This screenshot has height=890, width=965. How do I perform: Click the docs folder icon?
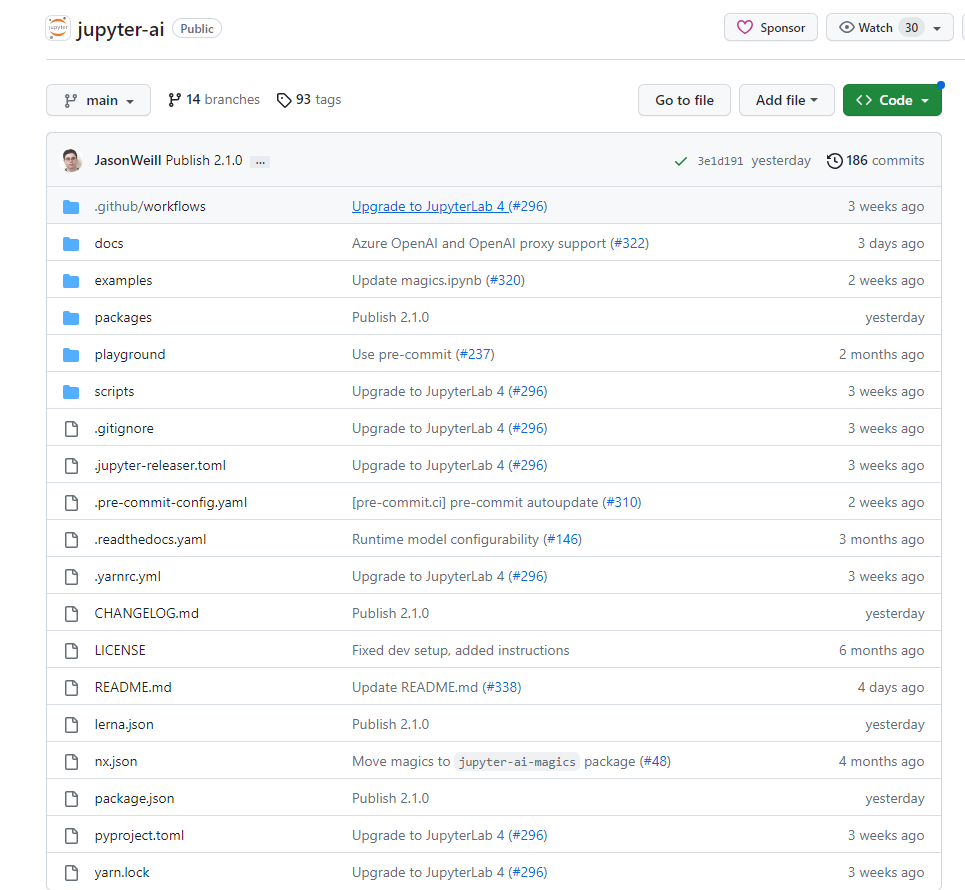[71, 244]
